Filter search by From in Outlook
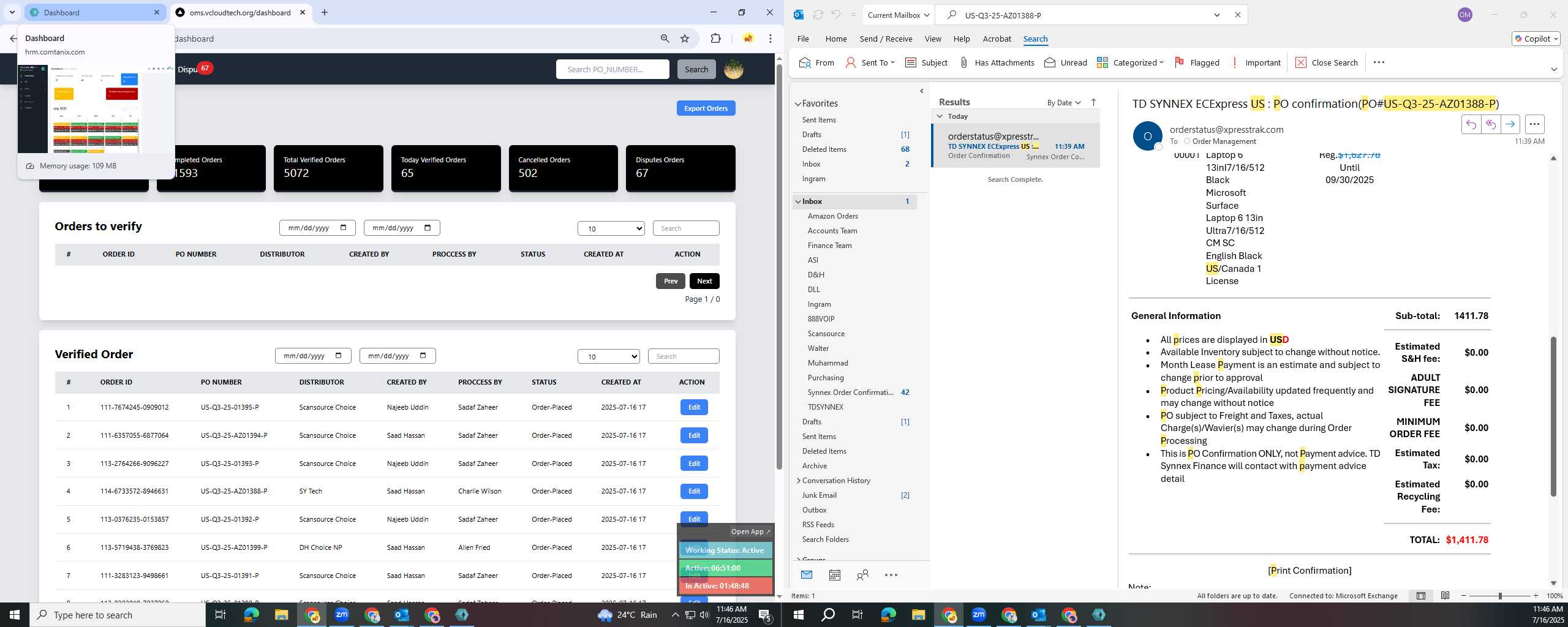 816,62
